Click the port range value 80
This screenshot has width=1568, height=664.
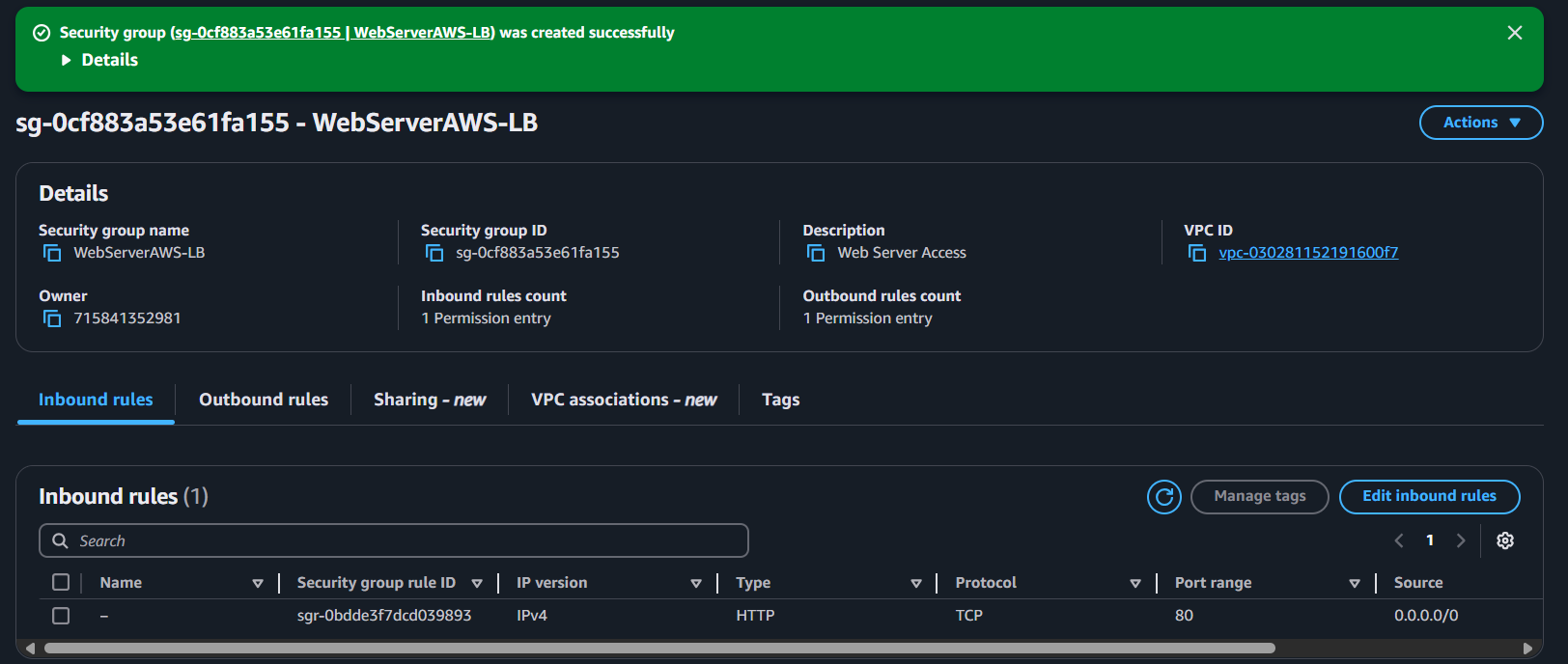pos(1184,616)
